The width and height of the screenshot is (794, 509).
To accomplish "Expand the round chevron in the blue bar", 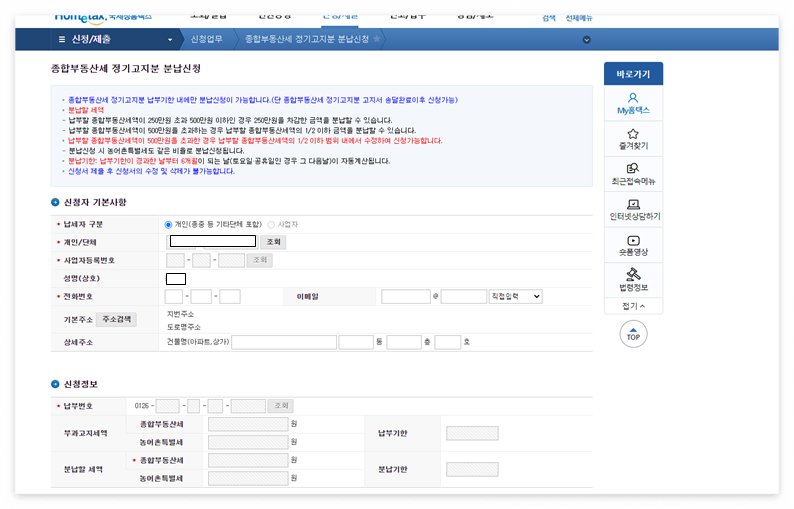I will (x=586, y=40).
